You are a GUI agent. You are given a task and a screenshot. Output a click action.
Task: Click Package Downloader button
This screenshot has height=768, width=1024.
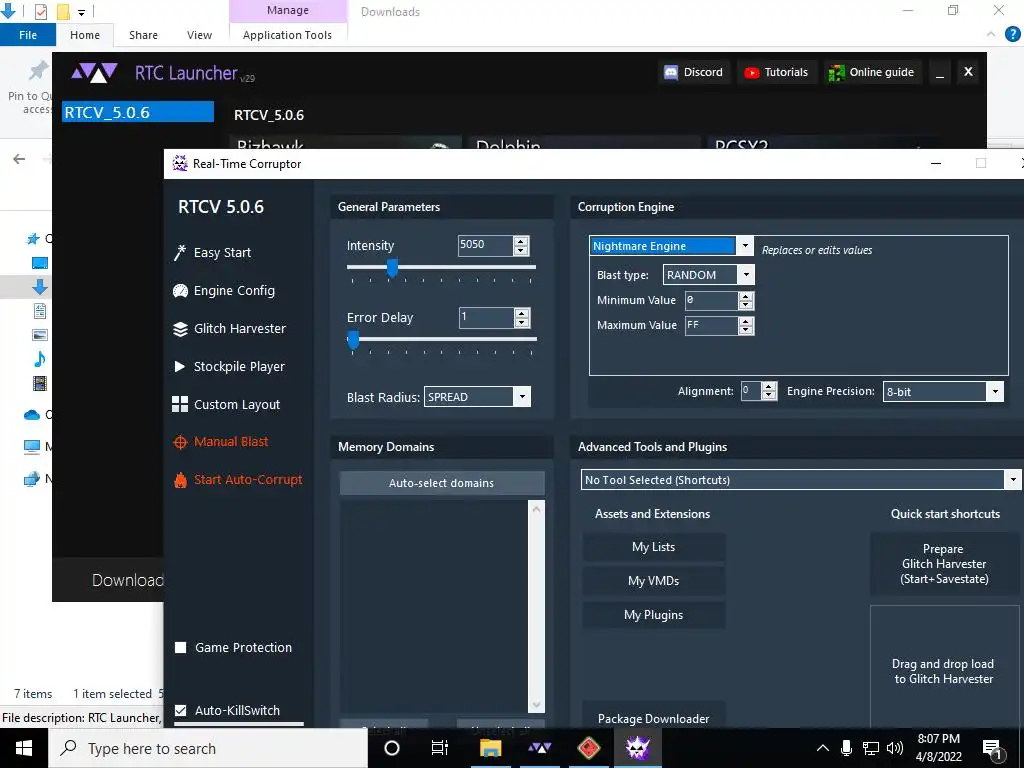point(654,716)
